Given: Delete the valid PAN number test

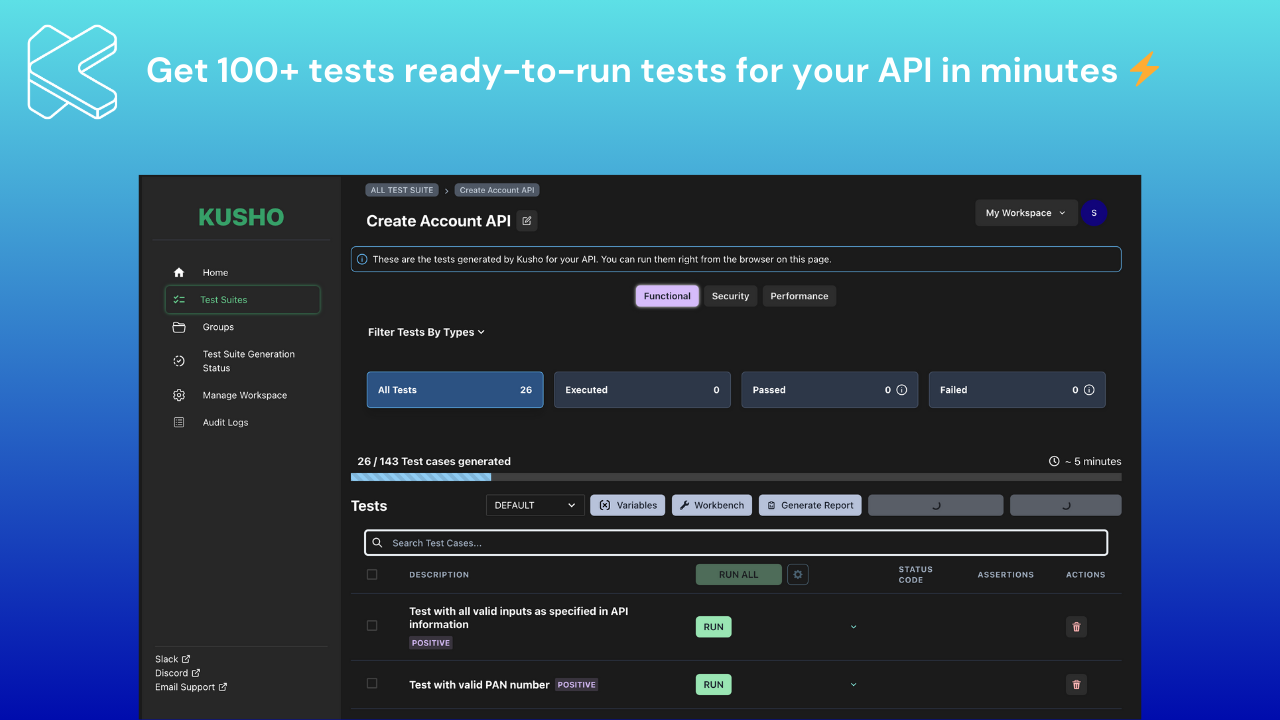Looking at the screenshot, I should tap(1076, 684).
